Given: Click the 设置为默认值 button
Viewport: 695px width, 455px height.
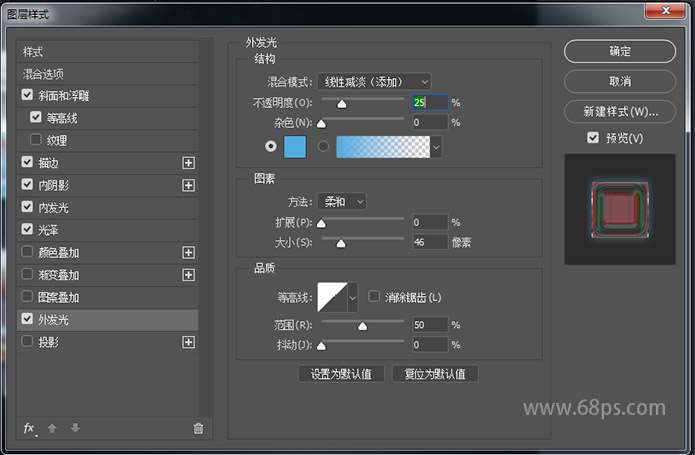Looking at the screenshot, I should pos(341,374).
